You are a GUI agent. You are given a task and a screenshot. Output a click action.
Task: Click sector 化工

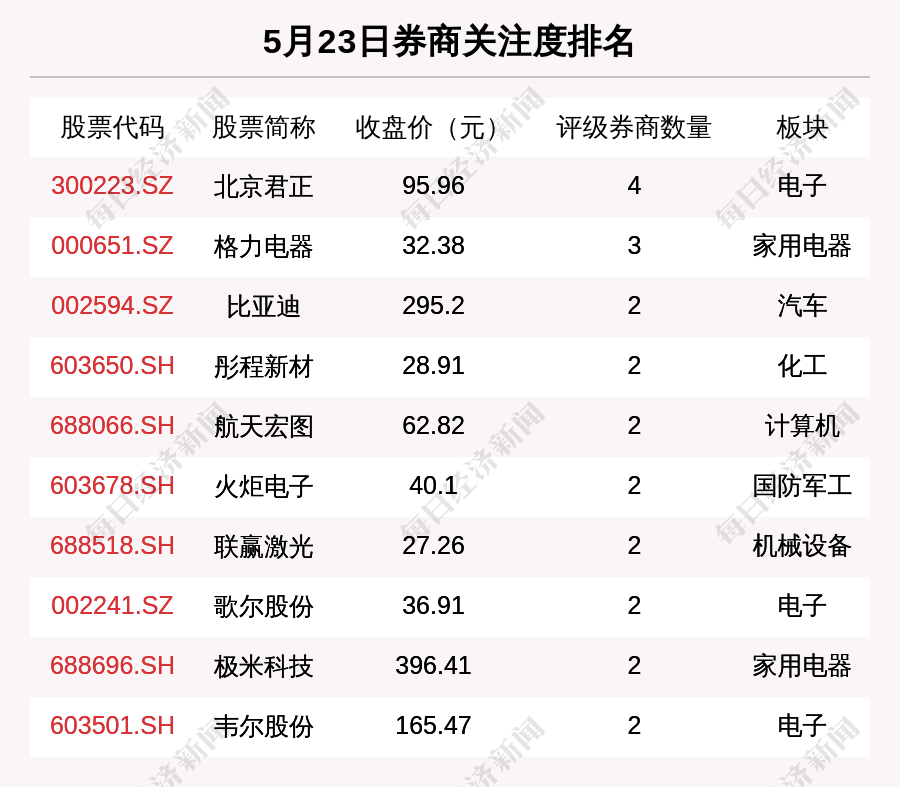tap(802, 366)
